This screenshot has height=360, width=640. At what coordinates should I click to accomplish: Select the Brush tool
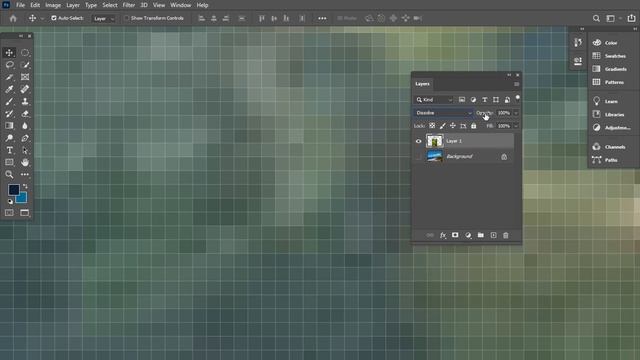[9, 101]
